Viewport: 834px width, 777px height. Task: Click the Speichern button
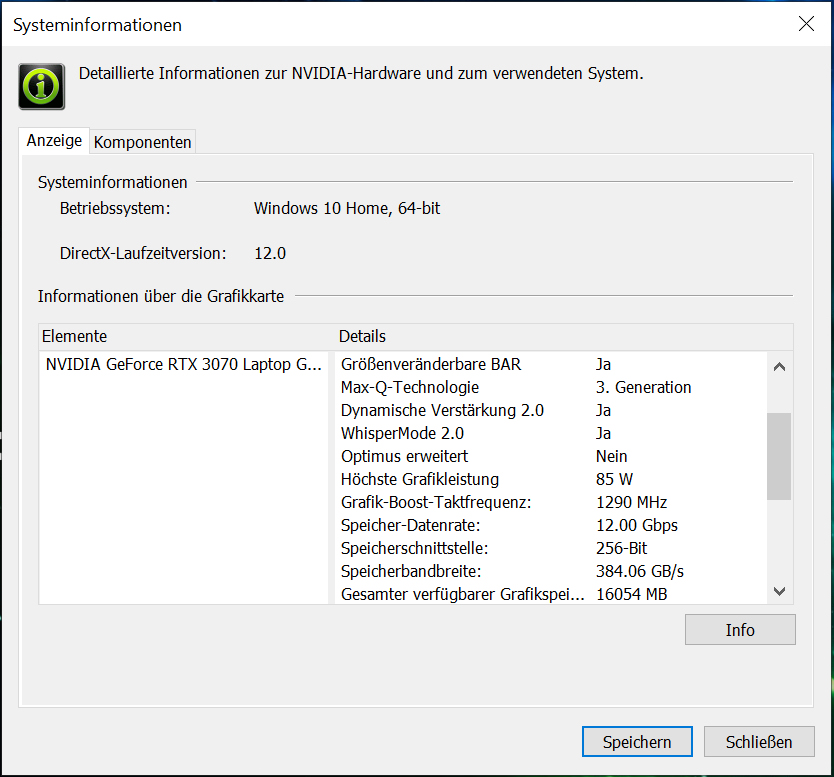(x=637, y=742)
